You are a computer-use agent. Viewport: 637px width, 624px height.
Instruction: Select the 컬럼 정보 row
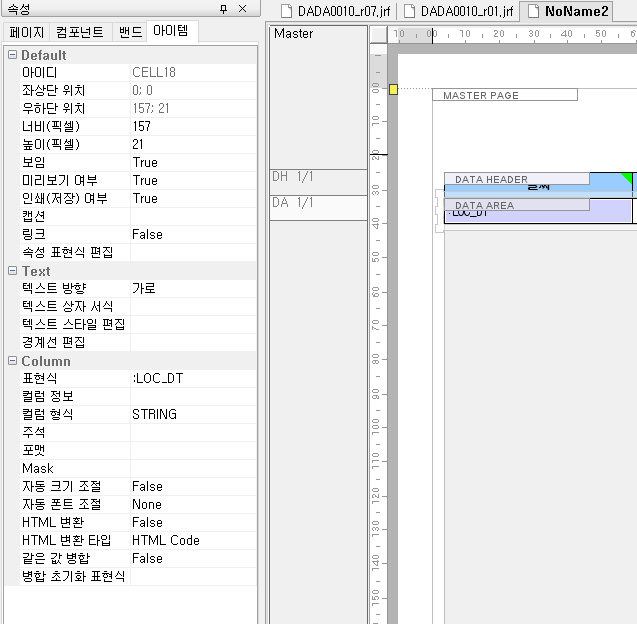point(138,396)
